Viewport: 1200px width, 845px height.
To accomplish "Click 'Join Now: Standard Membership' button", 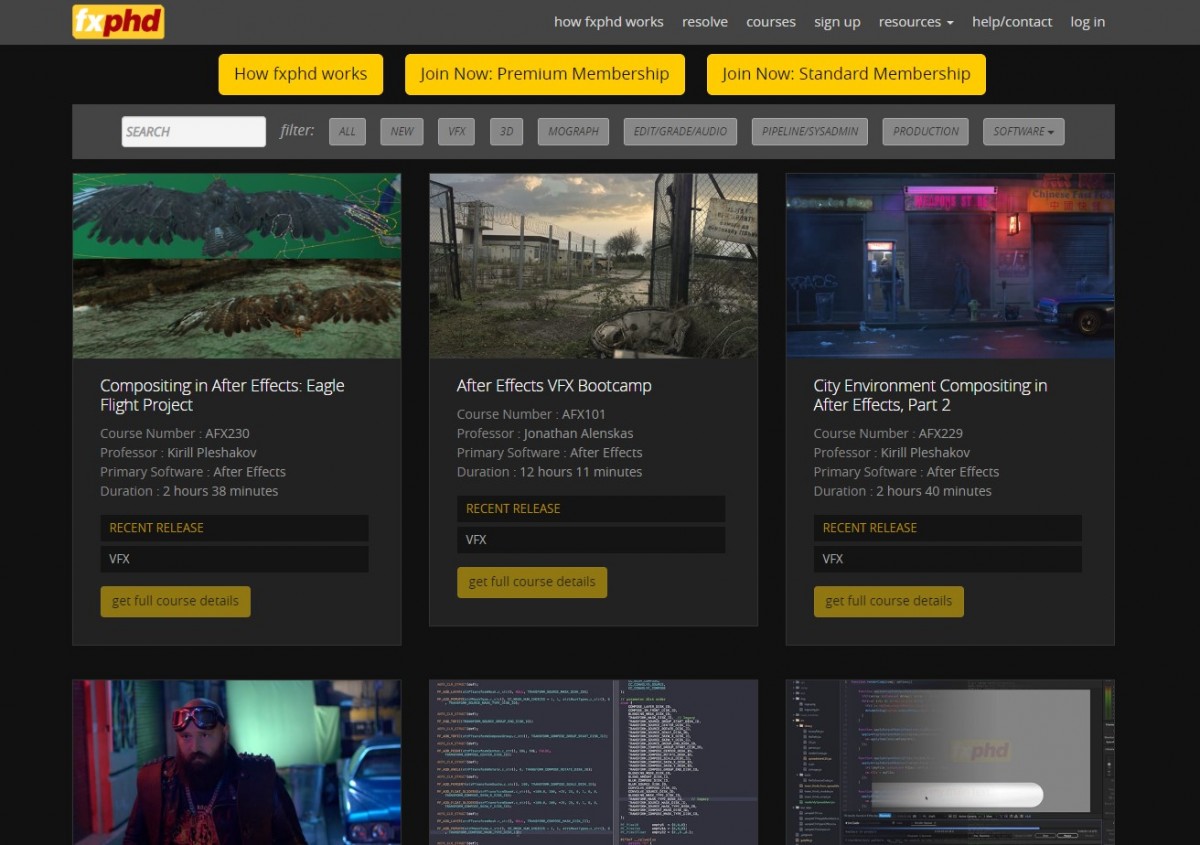I will [846, 74].
